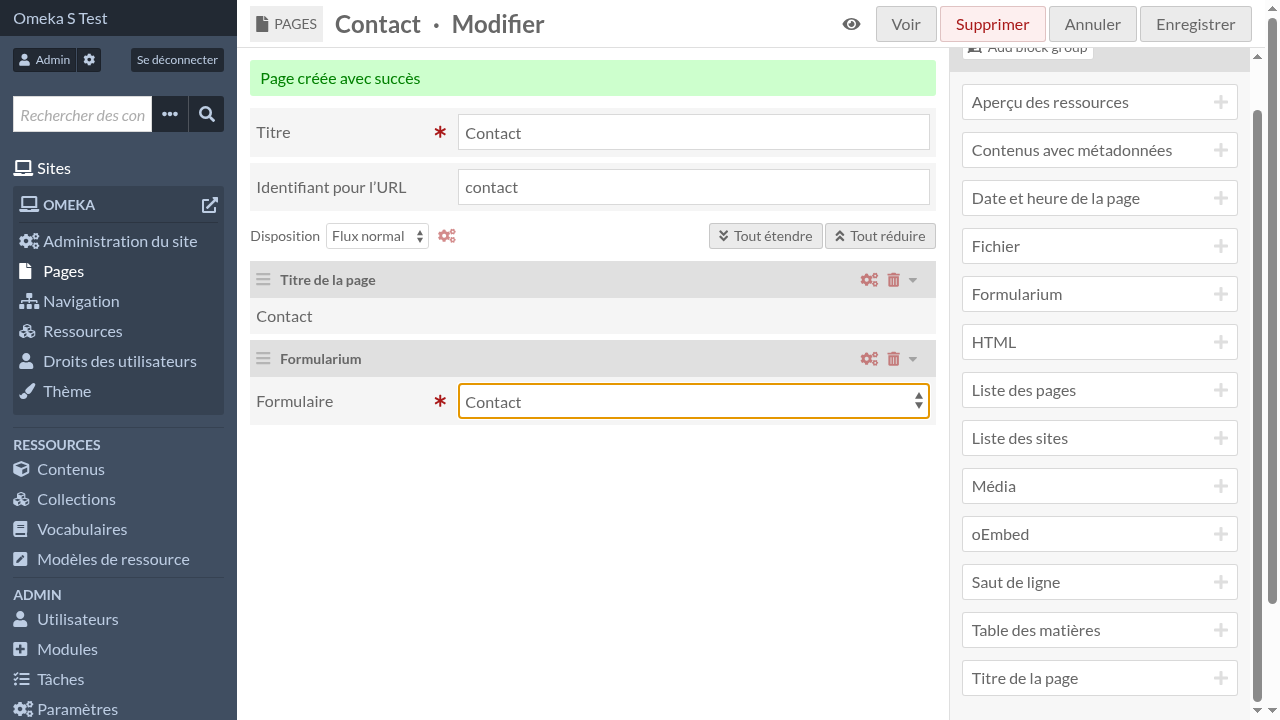
Task: Click the search magnifier icon in sidebar
Action: (x=206, y=115)
